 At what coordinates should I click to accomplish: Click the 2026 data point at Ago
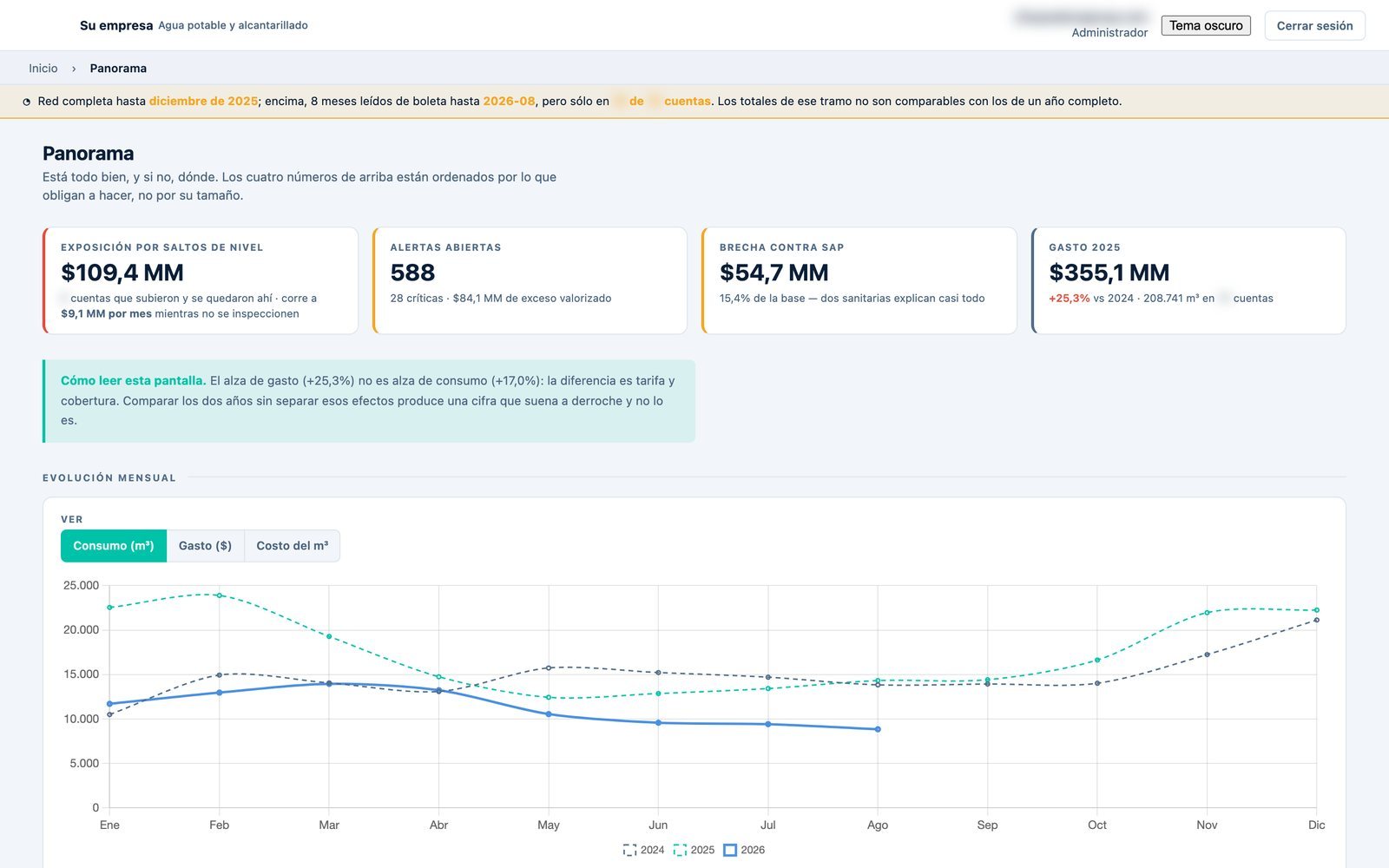point(878,729)
